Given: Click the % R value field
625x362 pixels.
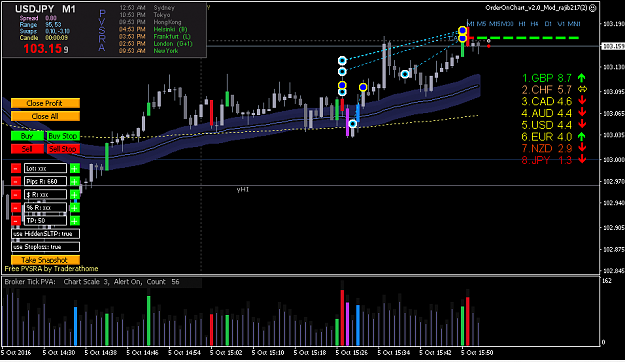Looking at the screenshot, I should point(45,208).
